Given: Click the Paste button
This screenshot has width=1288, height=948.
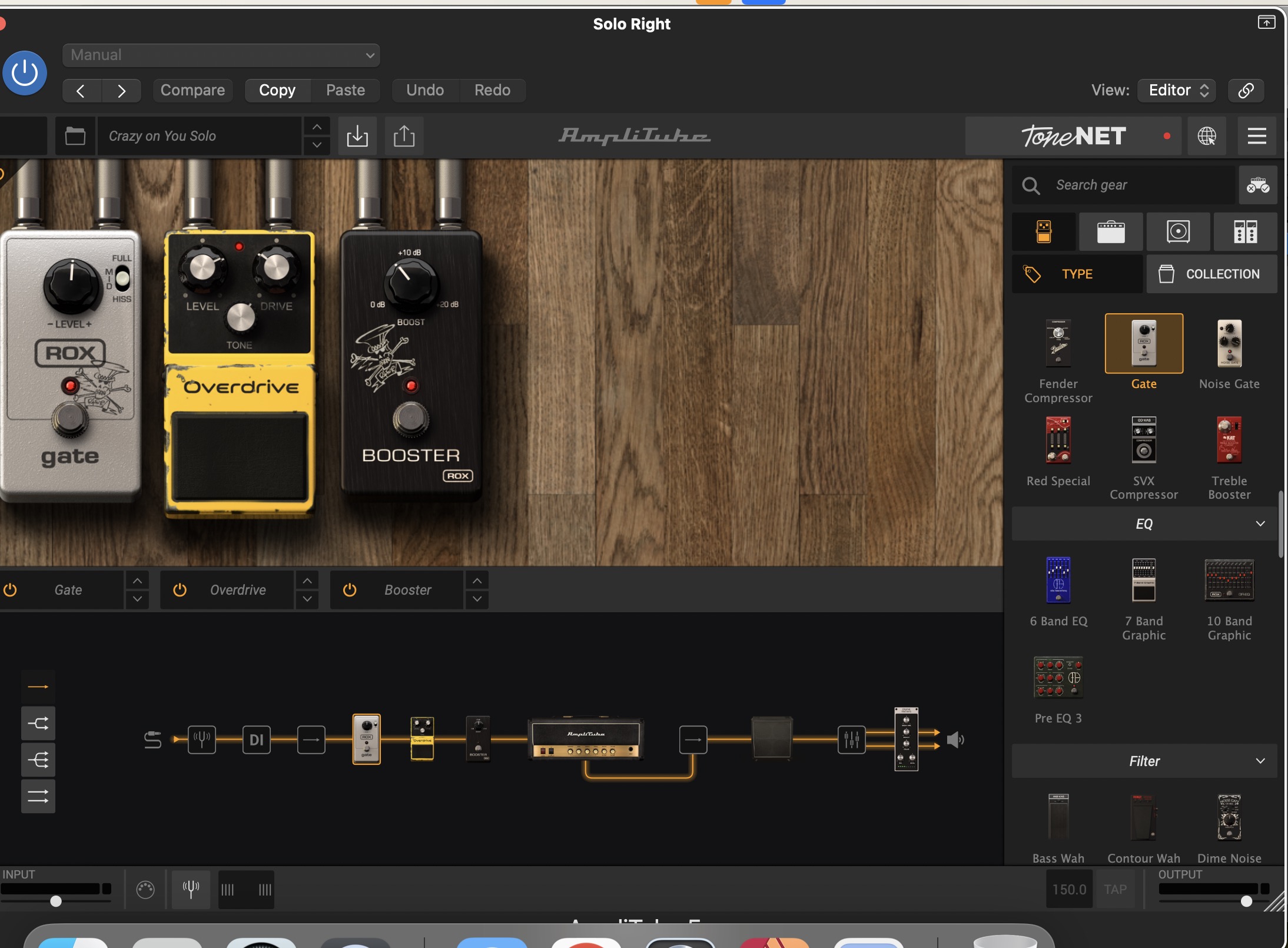Looking at the screenshot, I should click(346, 90).
